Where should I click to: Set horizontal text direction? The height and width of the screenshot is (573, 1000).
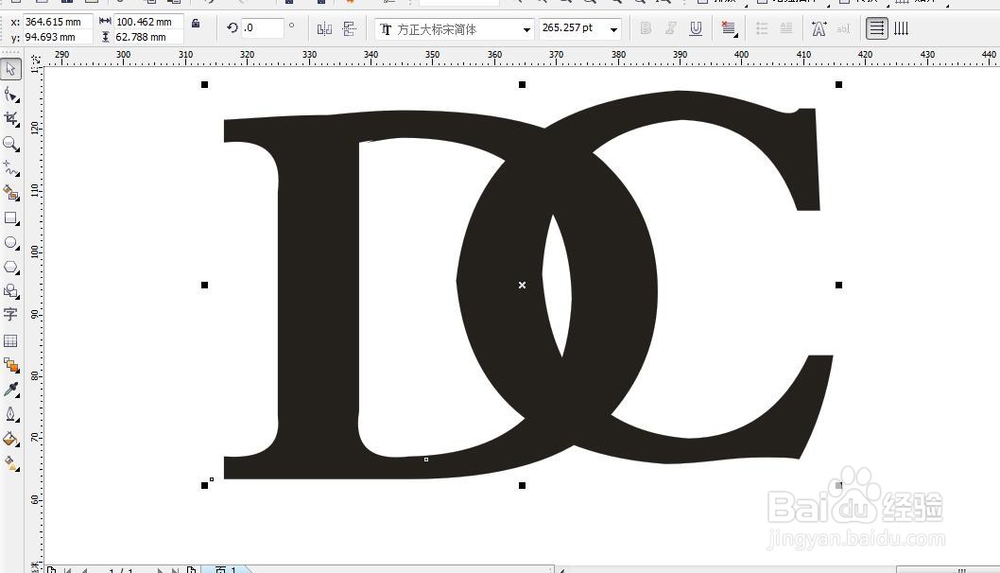877,29
